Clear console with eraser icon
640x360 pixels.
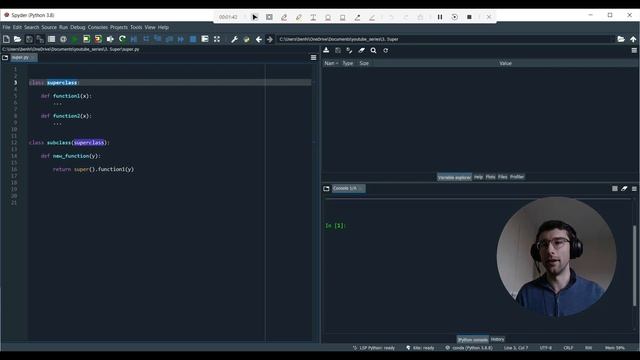click(x=624, y=189)
